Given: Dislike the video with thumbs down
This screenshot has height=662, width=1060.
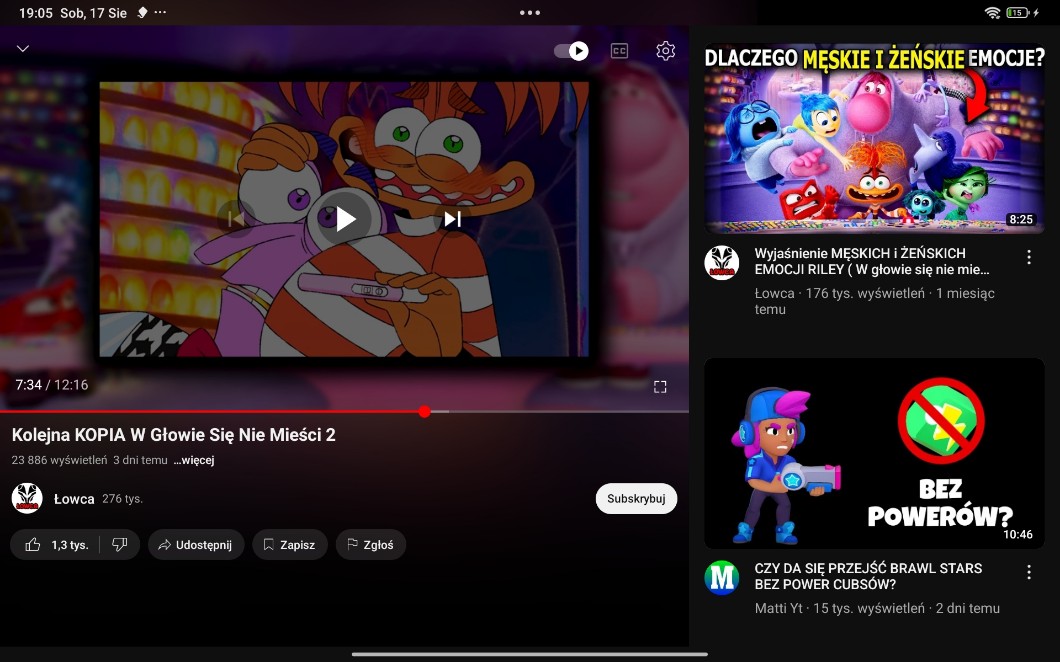Looking at the screenshot, I should [x=119, y=545].
